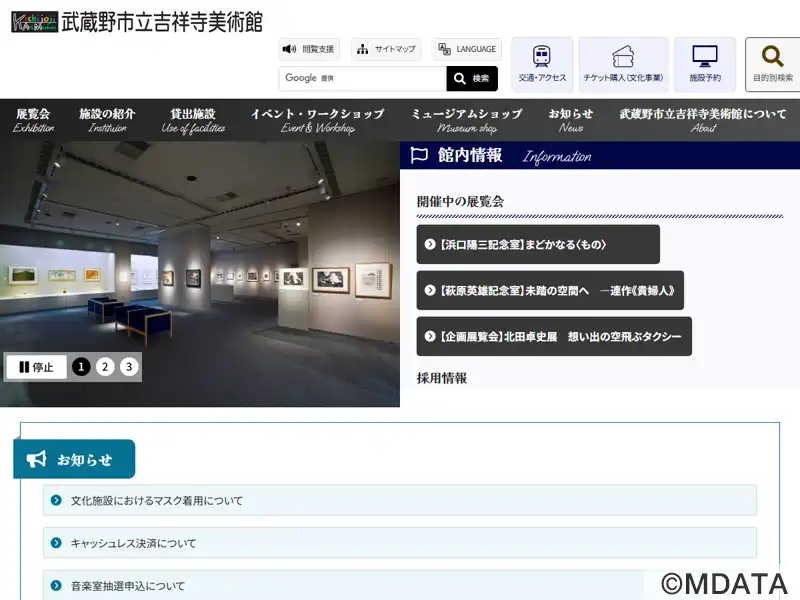Click the Google search input field

363,78
